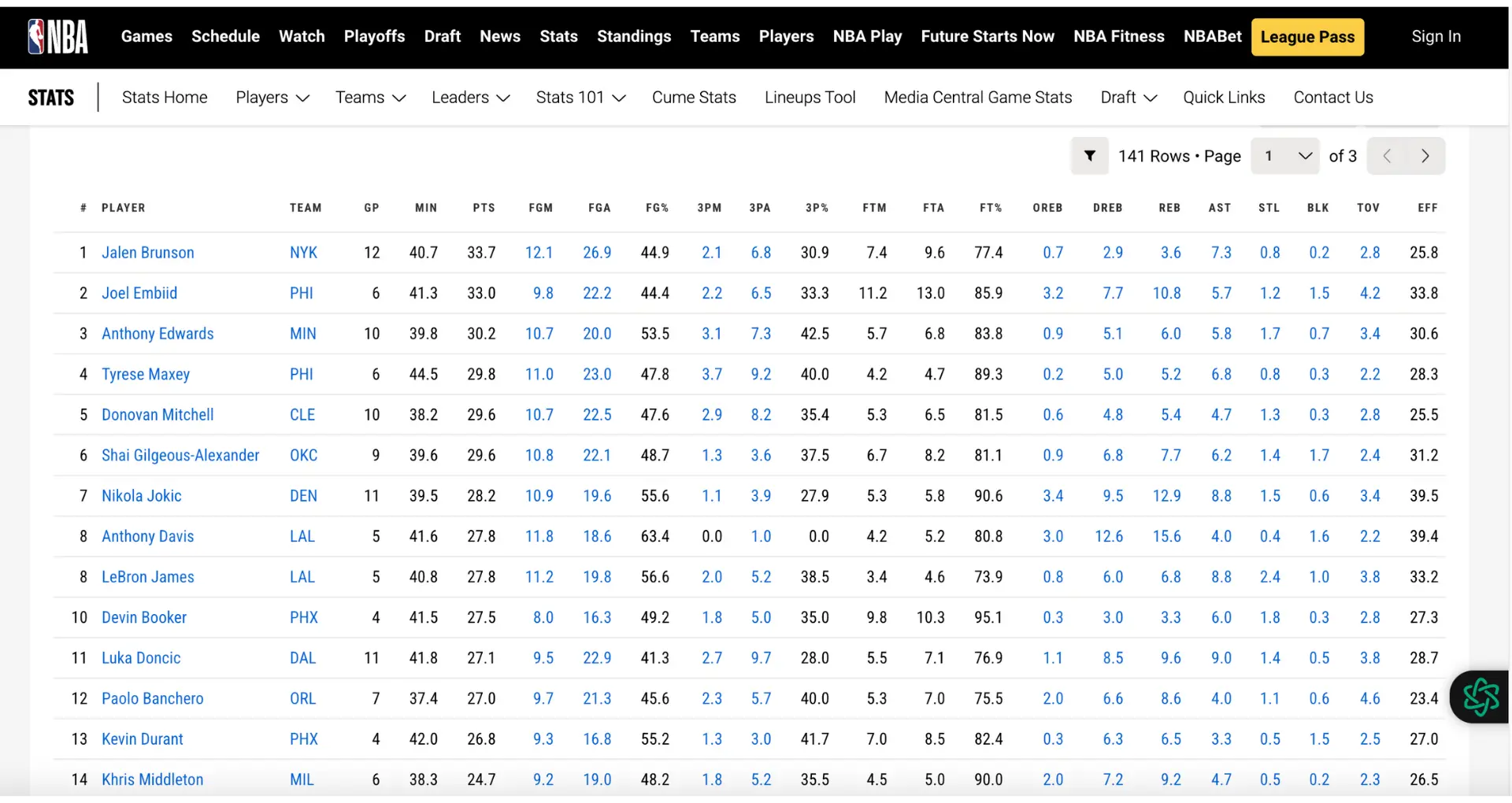Sort table by the GP column header

(x=372, y=208)
